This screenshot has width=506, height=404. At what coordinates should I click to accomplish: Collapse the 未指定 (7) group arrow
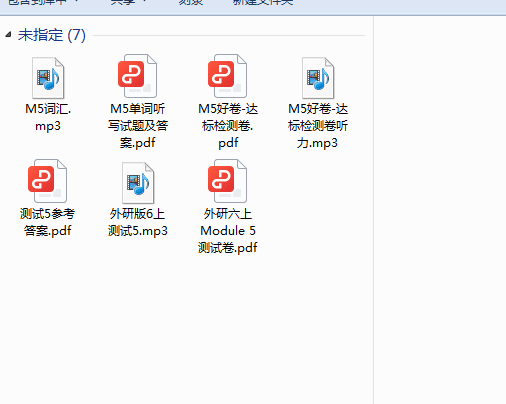[9, 34]
